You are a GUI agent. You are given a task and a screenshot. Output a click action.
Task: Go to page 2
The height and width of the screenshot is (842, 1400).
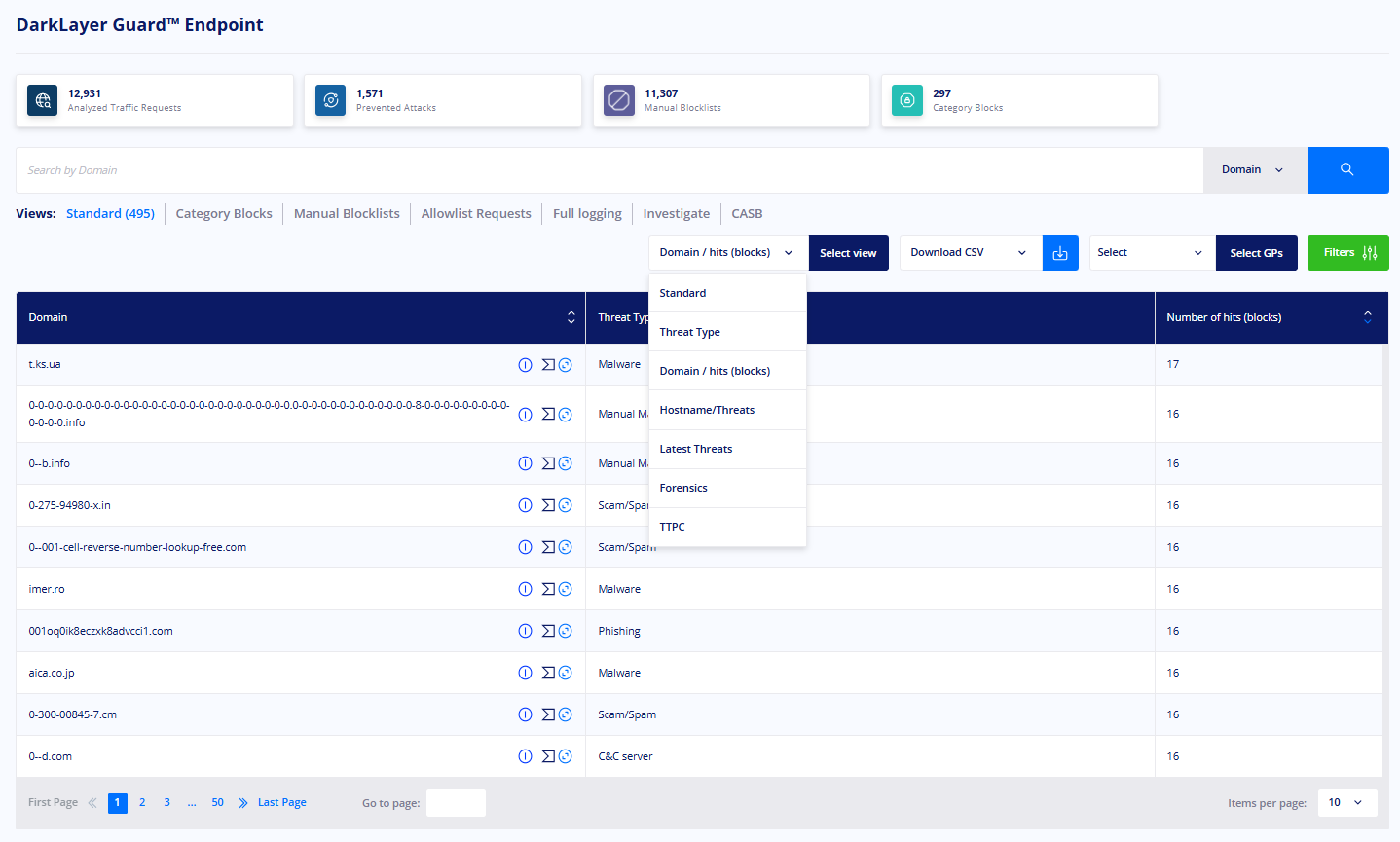pyautogui.click(x=142, y=803)
